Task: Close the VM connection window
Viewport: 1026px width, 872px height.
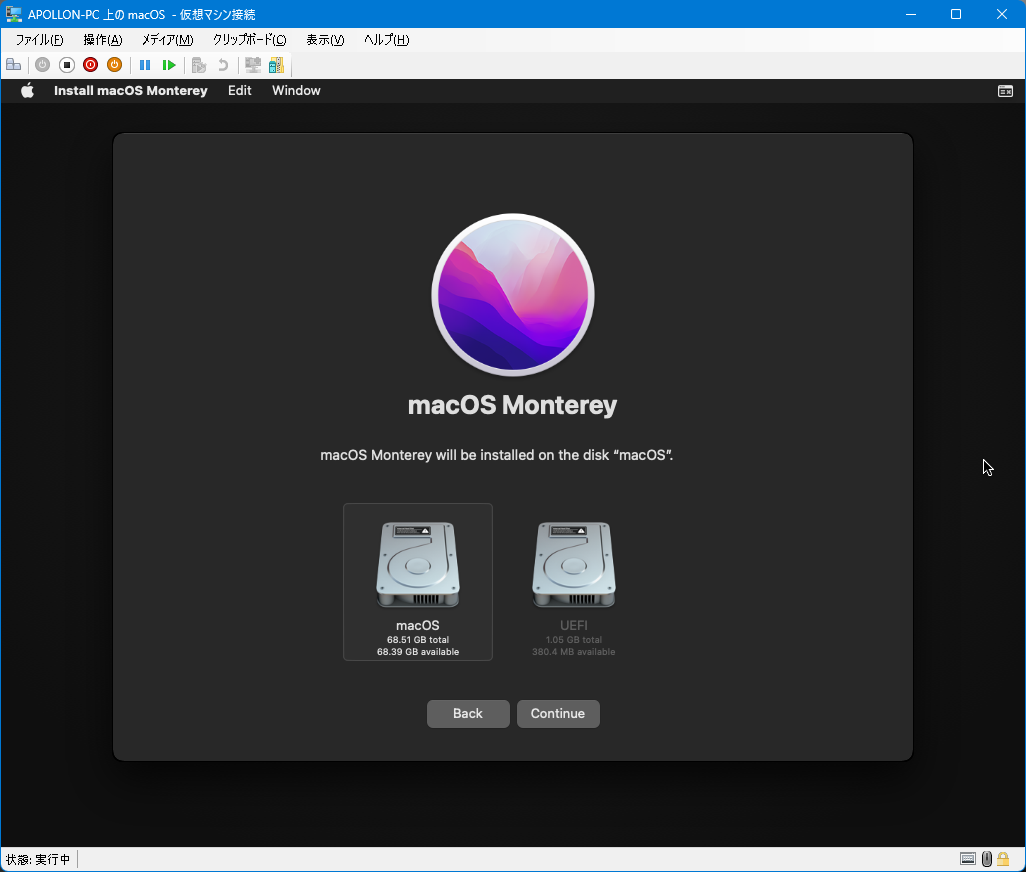Action: click(x=1002, y=14)
